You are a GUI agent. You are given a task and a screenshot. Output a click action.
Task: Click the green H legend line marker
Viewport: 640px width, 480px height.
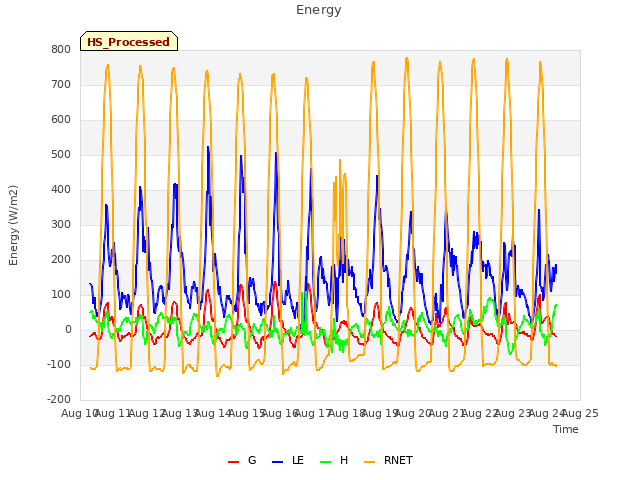pyautogui.click(x=326, y=462)
